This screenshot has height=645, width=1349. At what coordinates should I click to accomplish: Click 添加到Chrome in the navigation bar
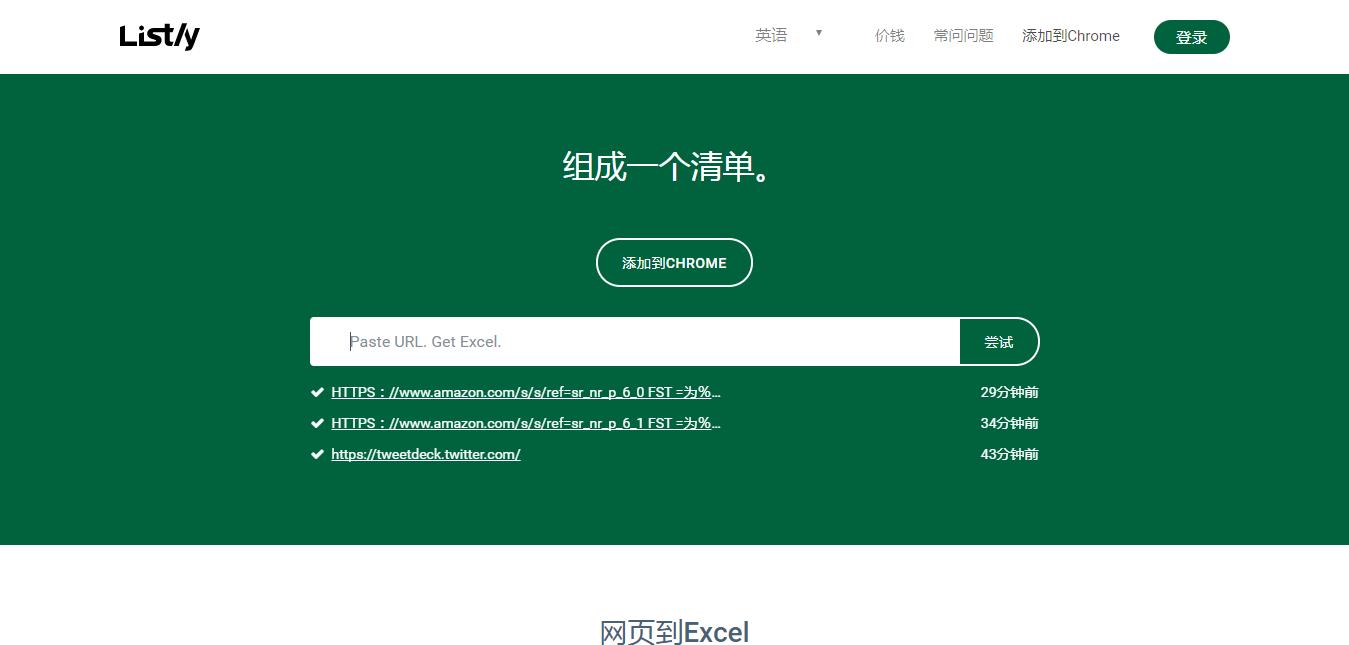[1070, 36]
